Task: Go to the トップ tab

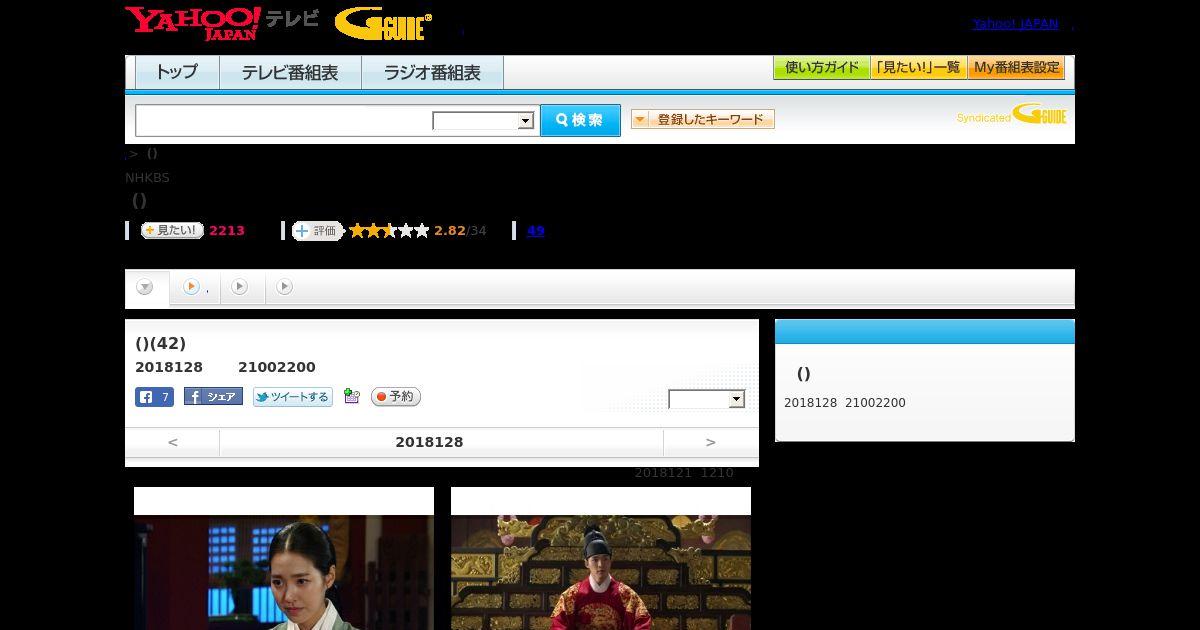Action: click(177, 73)
